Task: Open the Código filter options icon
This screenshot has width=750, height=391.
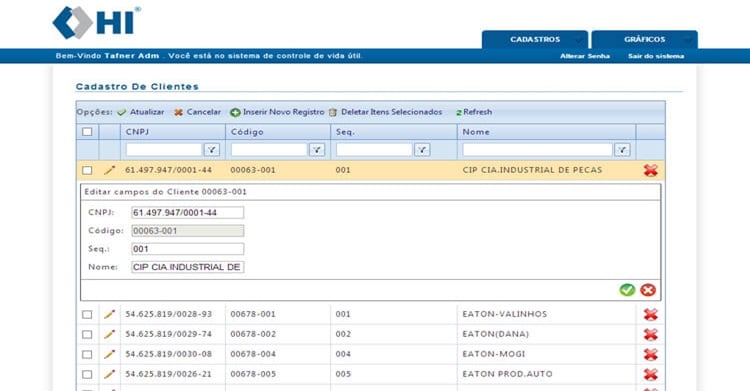Action: tap(317, 150)
